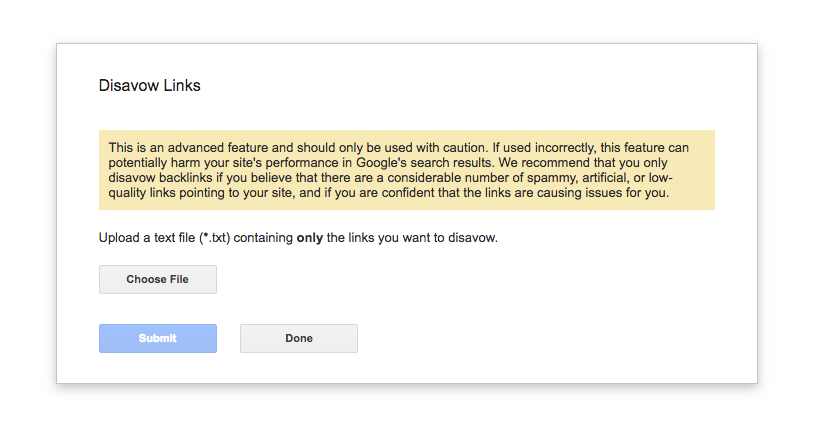This screenshot has height=448, width=833.
Task: Click the Choose File button
Action: (157, 280)
